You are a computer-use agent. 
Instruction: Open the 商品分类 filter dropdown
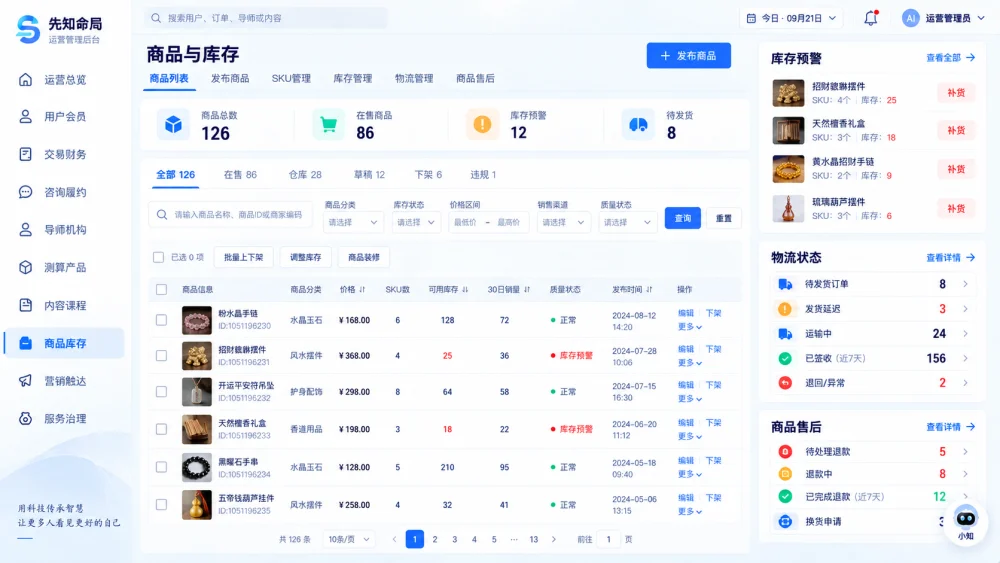[x=353, y=223]
